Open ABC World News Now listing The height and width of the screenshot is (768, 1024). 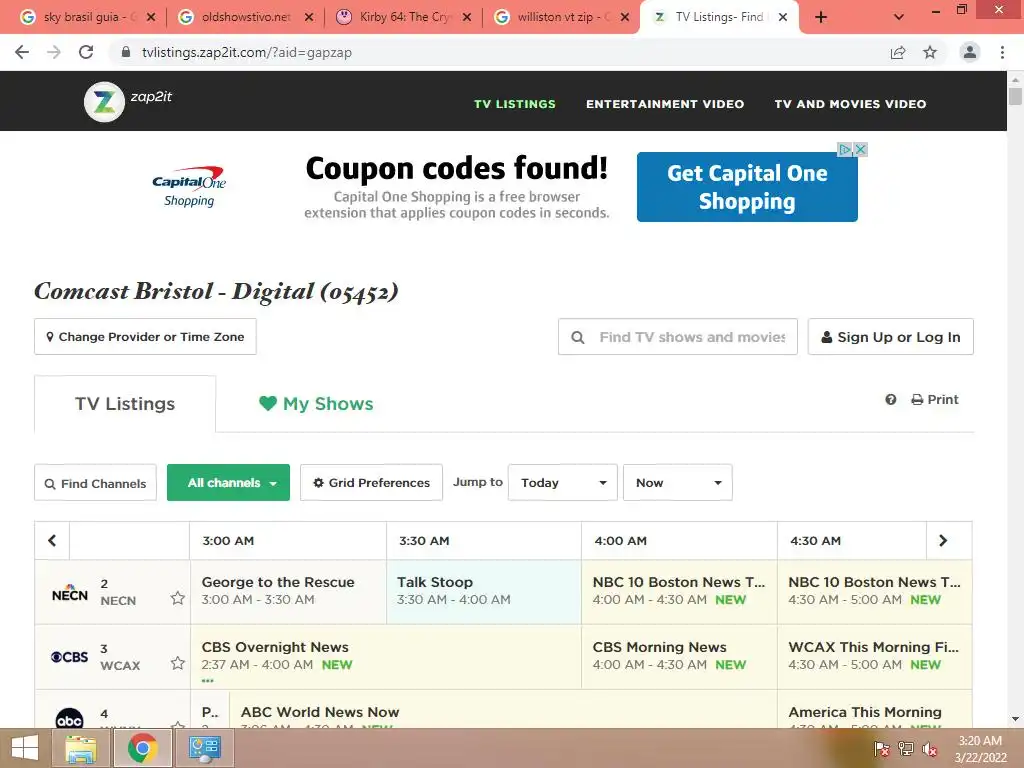pos(503,711)
